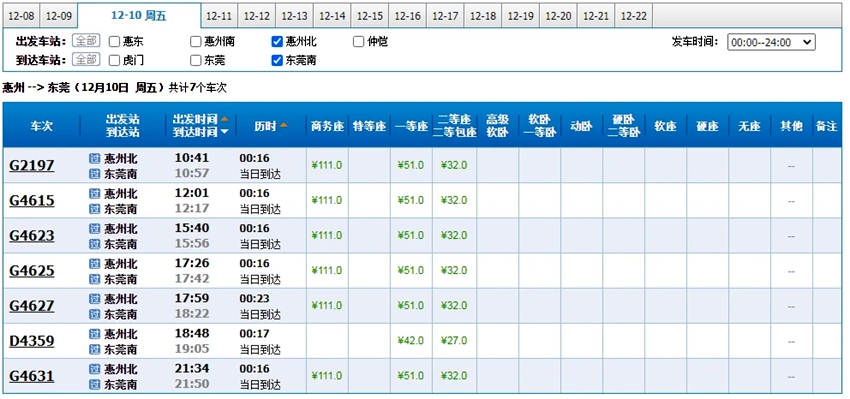
Task: Uncheck the 惠州北 departure station checkbox
Action: pyautogui.click(x=277, y=42)
